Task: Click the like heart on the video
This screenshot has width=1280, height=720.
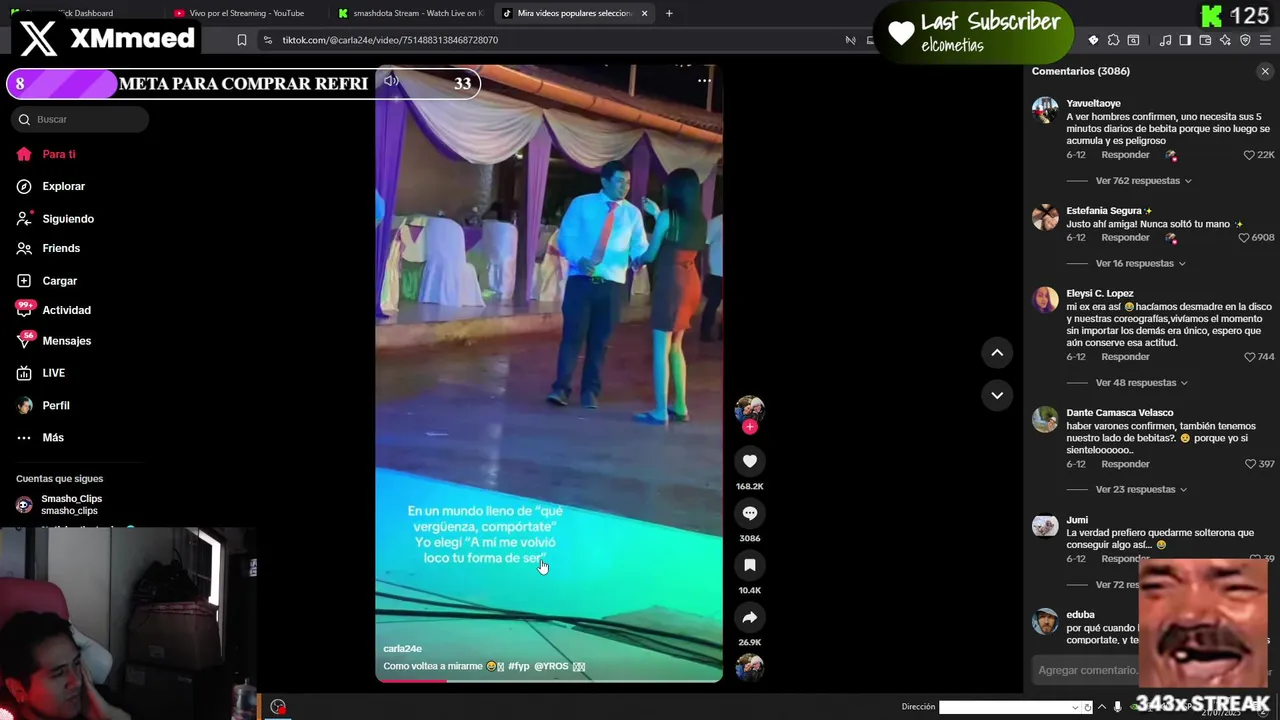Action: [x=750, y=461]
